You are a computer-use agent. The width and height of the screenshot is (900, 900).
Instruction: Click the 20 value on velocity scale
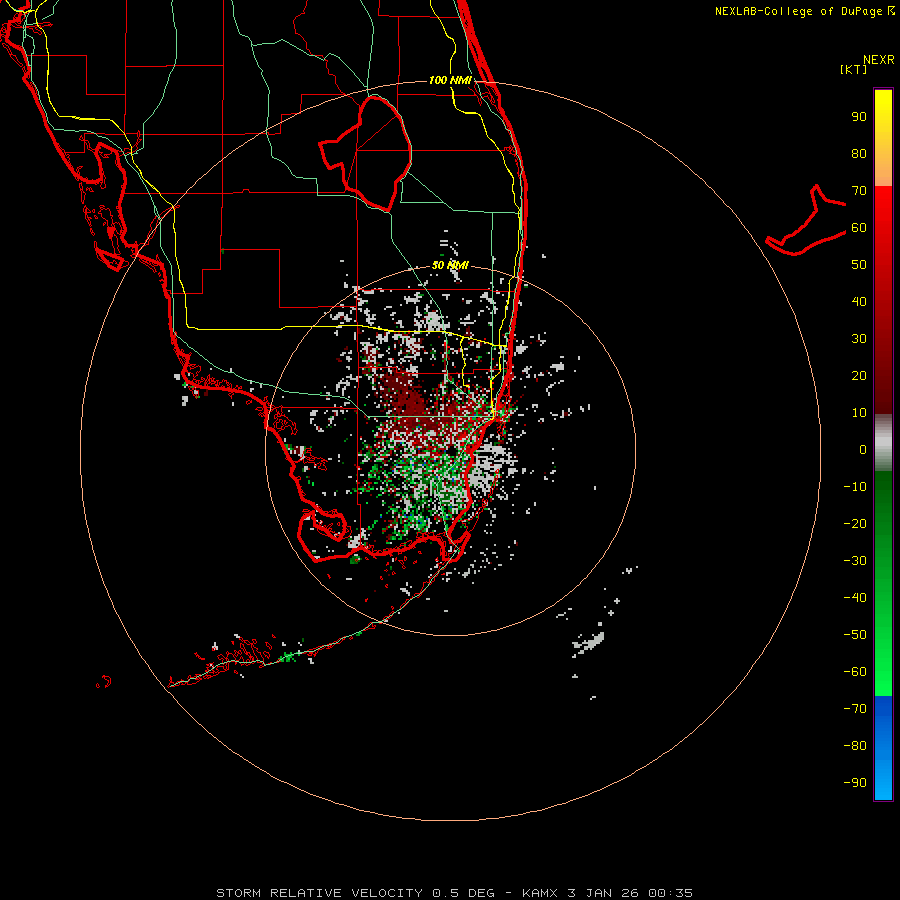click(859, 376)
